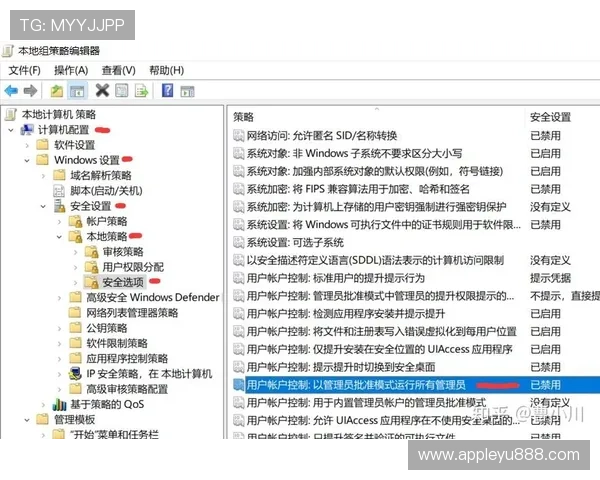Select policy 为计算机上存储的用户密钥强制进行强密钥保护
This screenshot has height=480, width=600.
click(x=376, y=207)
